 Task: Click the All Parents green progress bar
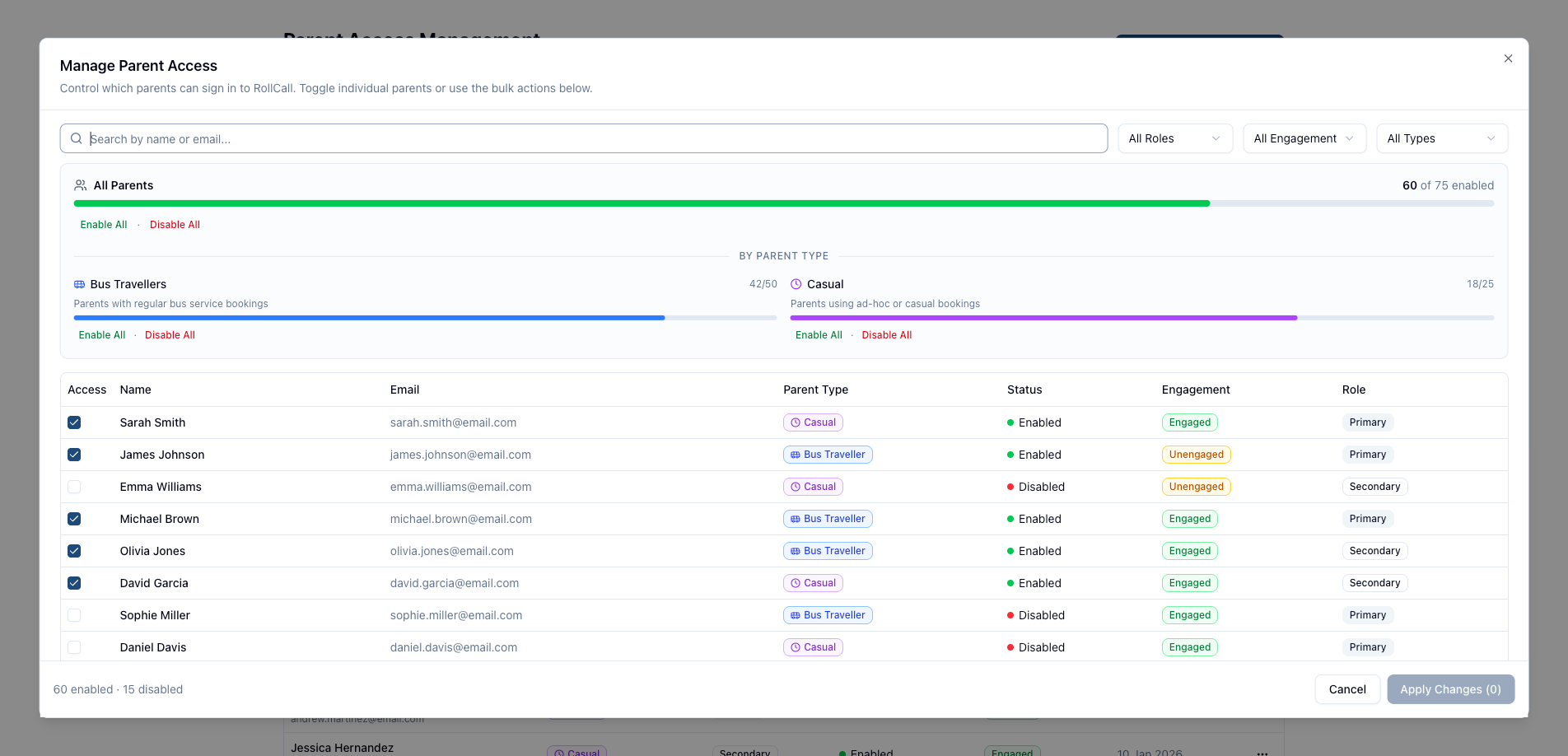[641, 203]
